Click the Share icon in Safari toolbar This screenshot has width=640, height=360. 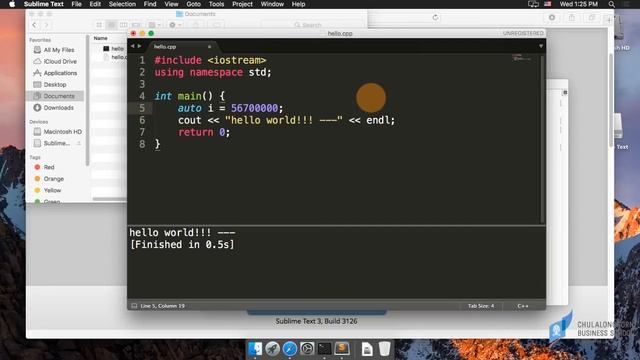point(572,18)
